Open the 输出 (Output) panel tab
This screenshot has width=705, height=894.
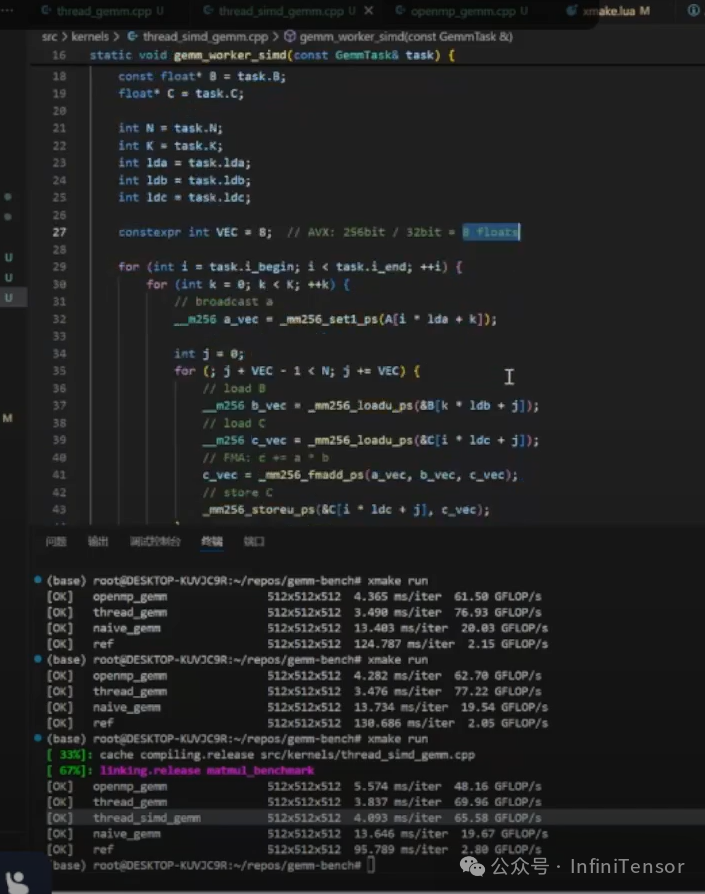[x=98, y=541]
